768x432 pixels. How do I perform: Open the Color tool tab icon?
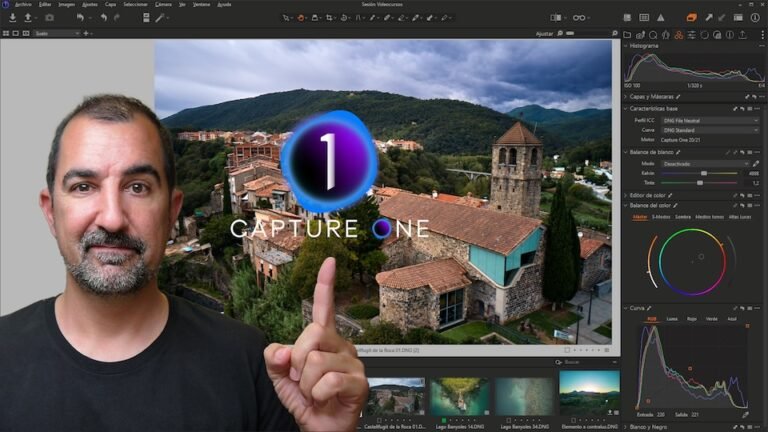coord(678,35)
